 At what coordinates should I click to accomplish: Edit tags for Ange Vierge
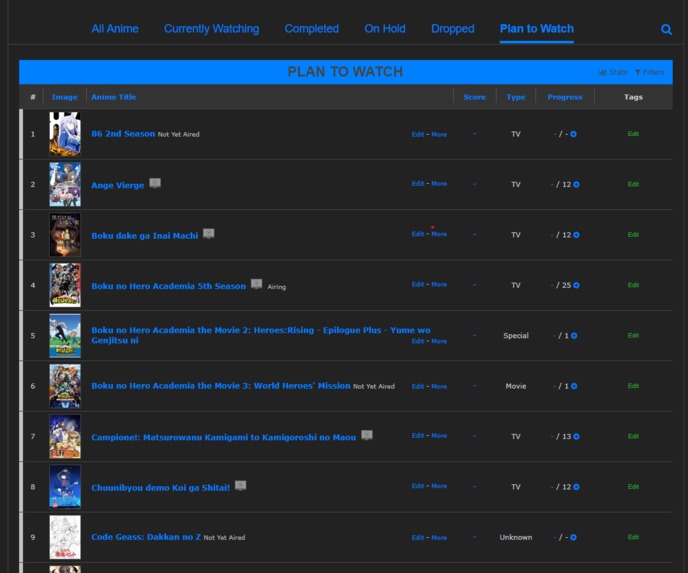pos(633,184)
